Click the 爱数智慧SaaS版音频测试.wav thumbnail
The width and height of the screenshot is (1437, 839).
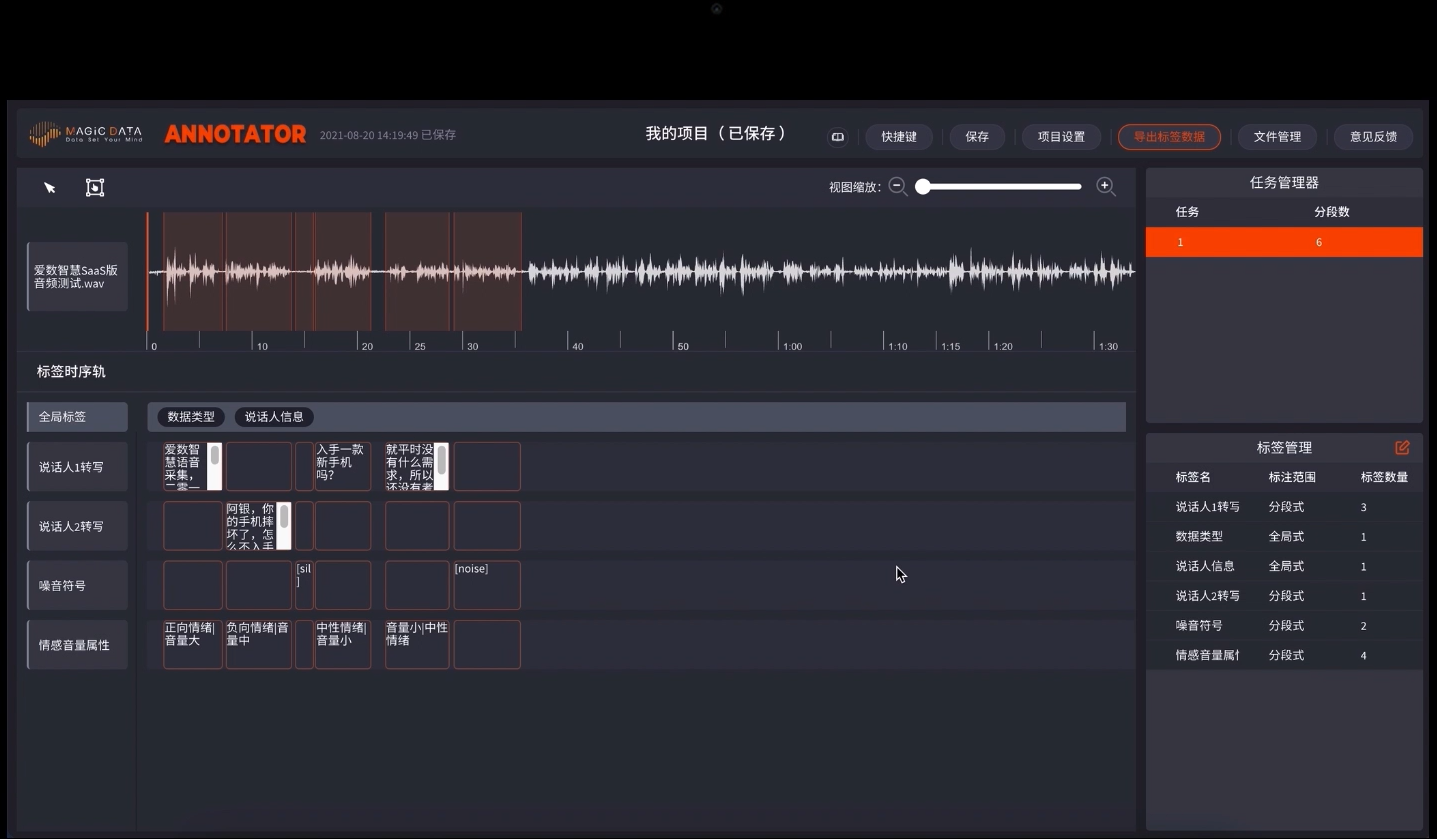77,276
